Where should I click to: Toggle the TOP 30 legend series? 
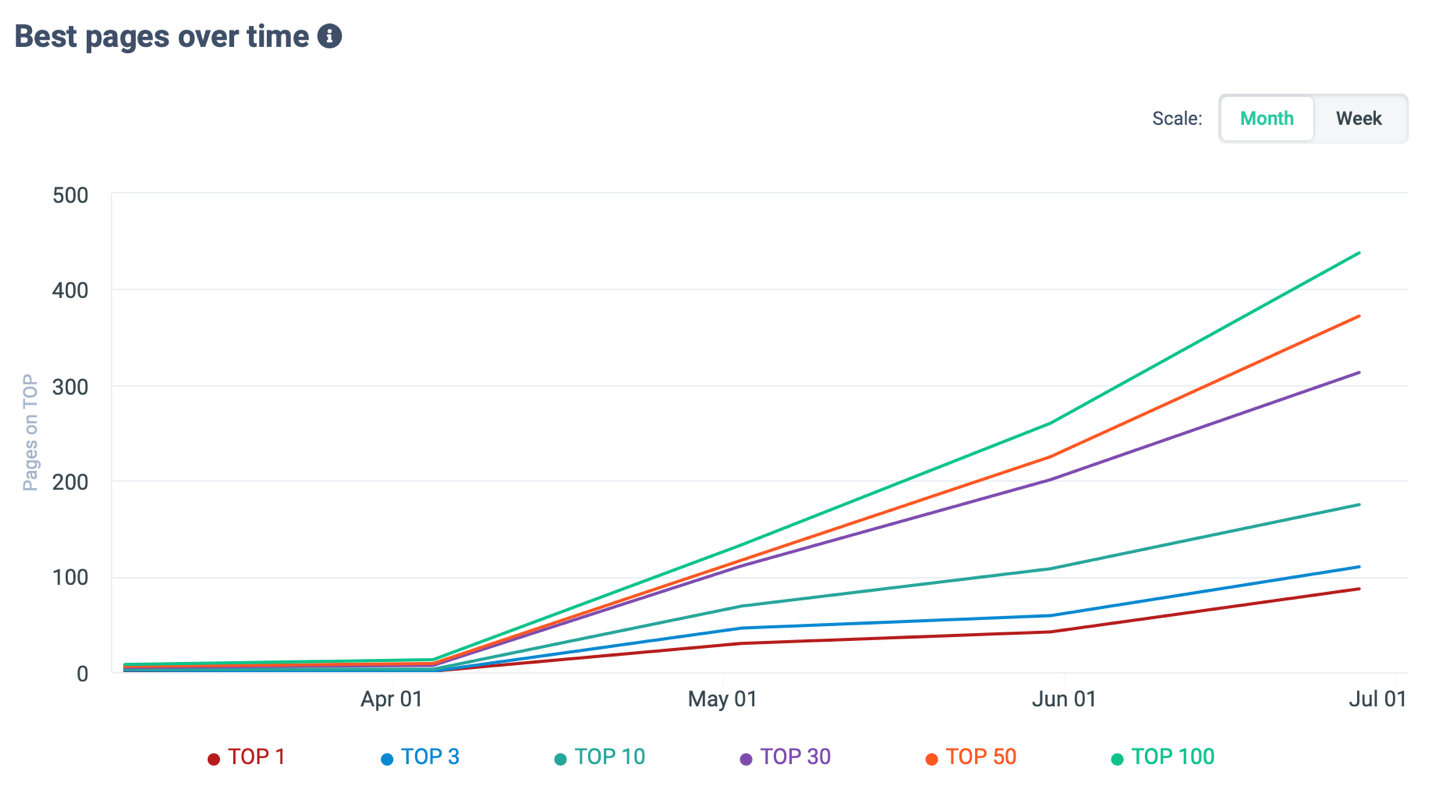point(785,757)
